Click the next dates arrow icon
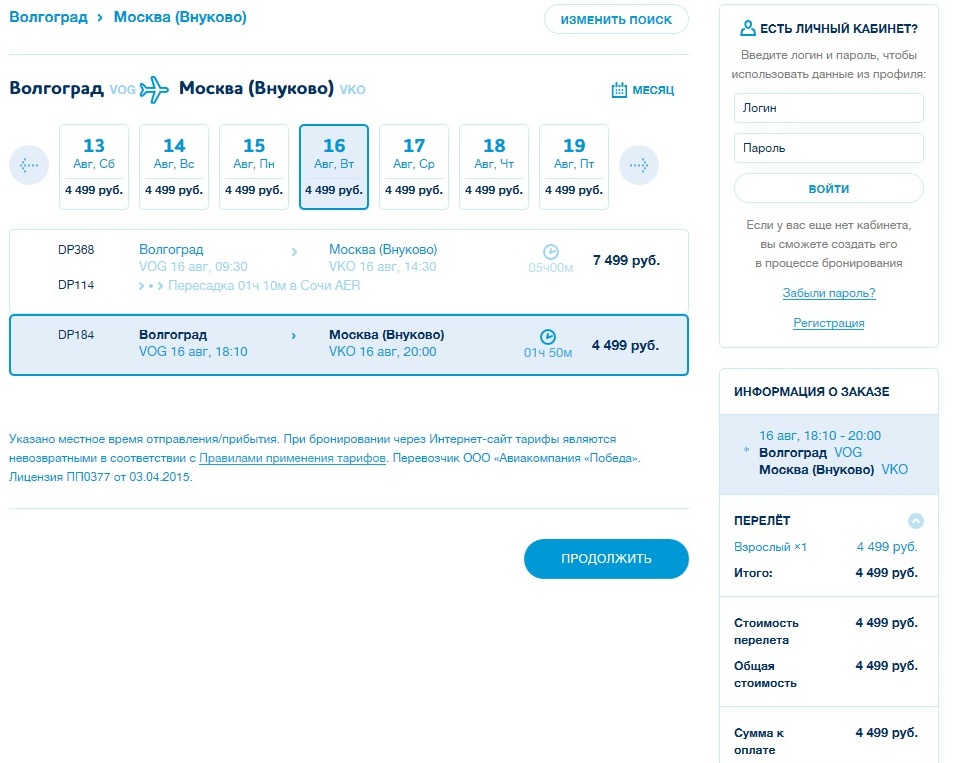The image size is (955, 763). pos(639,165)
